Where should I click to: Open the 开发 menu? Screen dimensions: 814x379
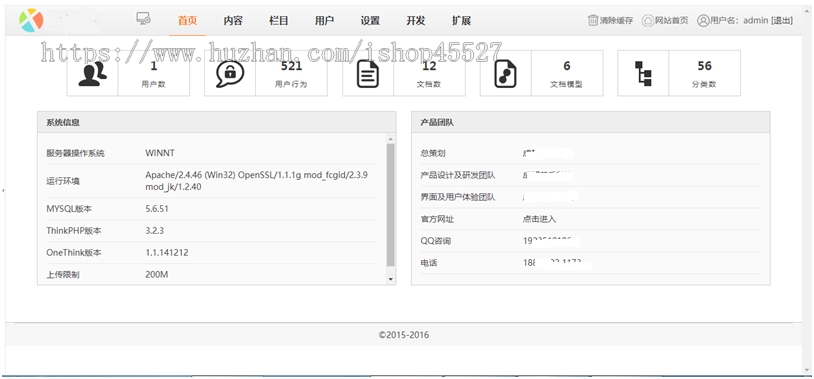pyautogui.click(x=416, y=21)
